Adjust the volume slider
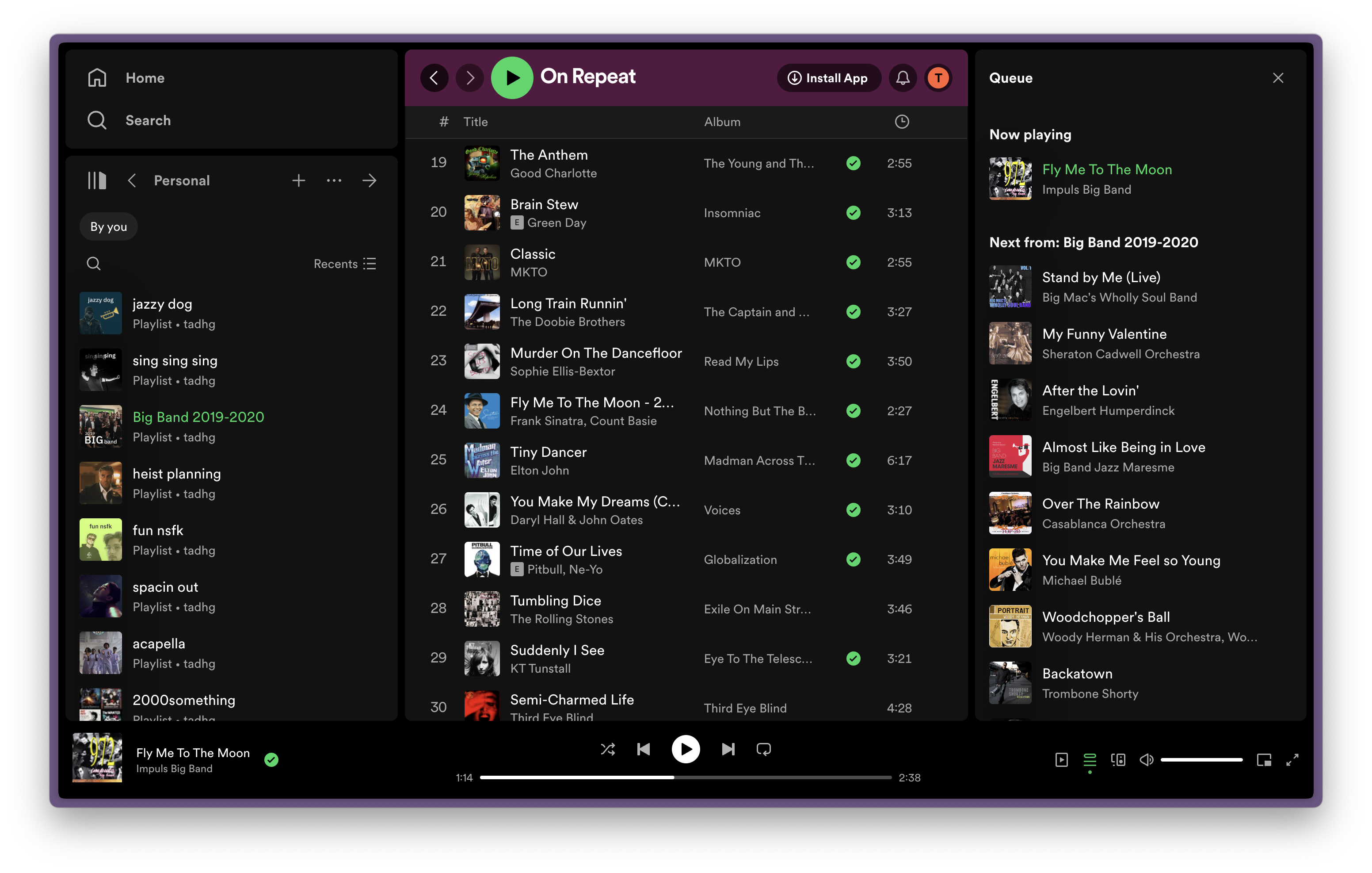The image size is (1372, 873). coord(1201,759)
